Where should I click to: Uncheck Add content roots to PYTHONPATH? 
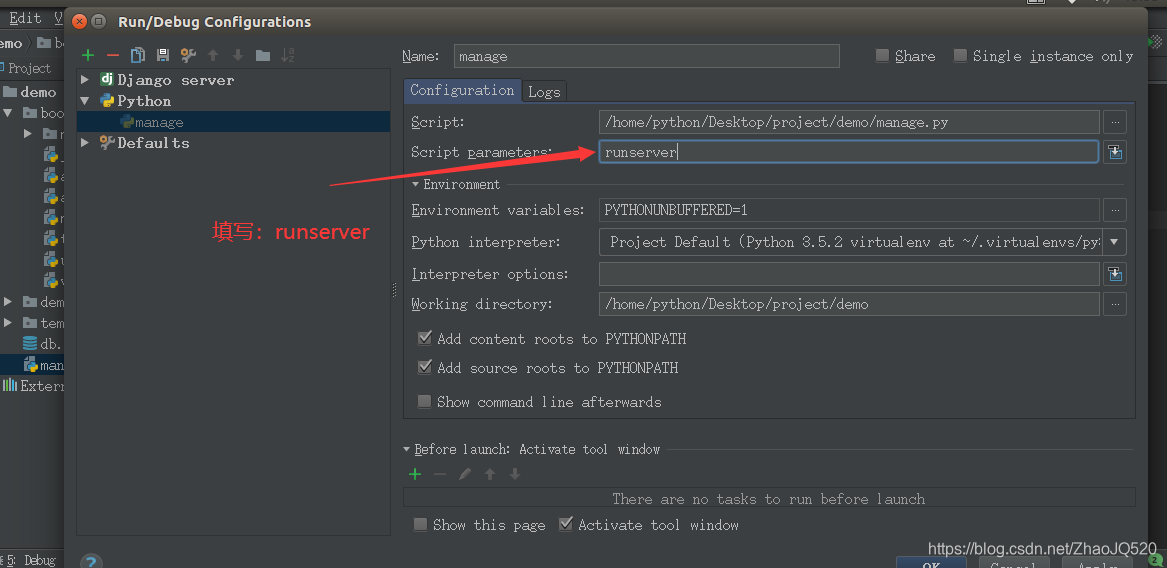click(425, 339)
